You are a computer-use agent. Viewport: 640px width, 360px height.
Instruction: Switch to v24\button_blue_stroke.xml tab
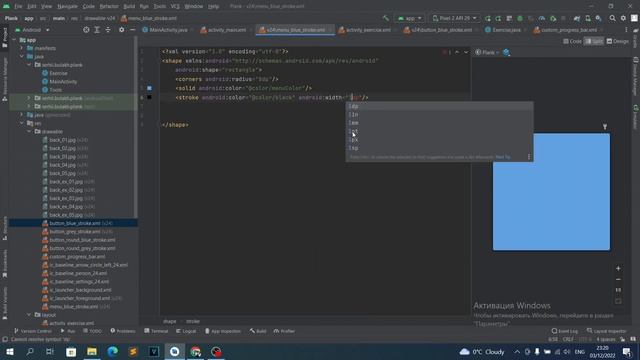440,30
